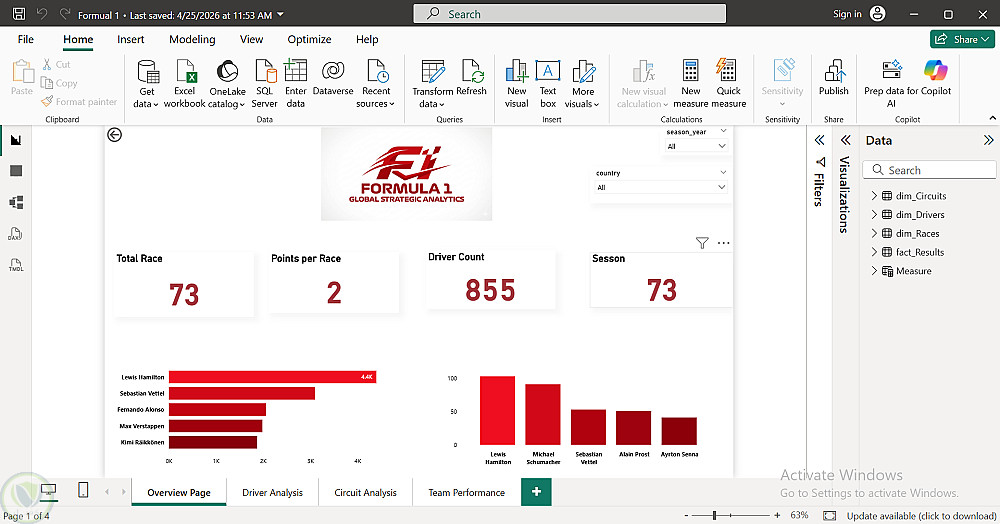Go to Driver Analysis page tab
The image size is (1000, 524).
tap(272, 493)
